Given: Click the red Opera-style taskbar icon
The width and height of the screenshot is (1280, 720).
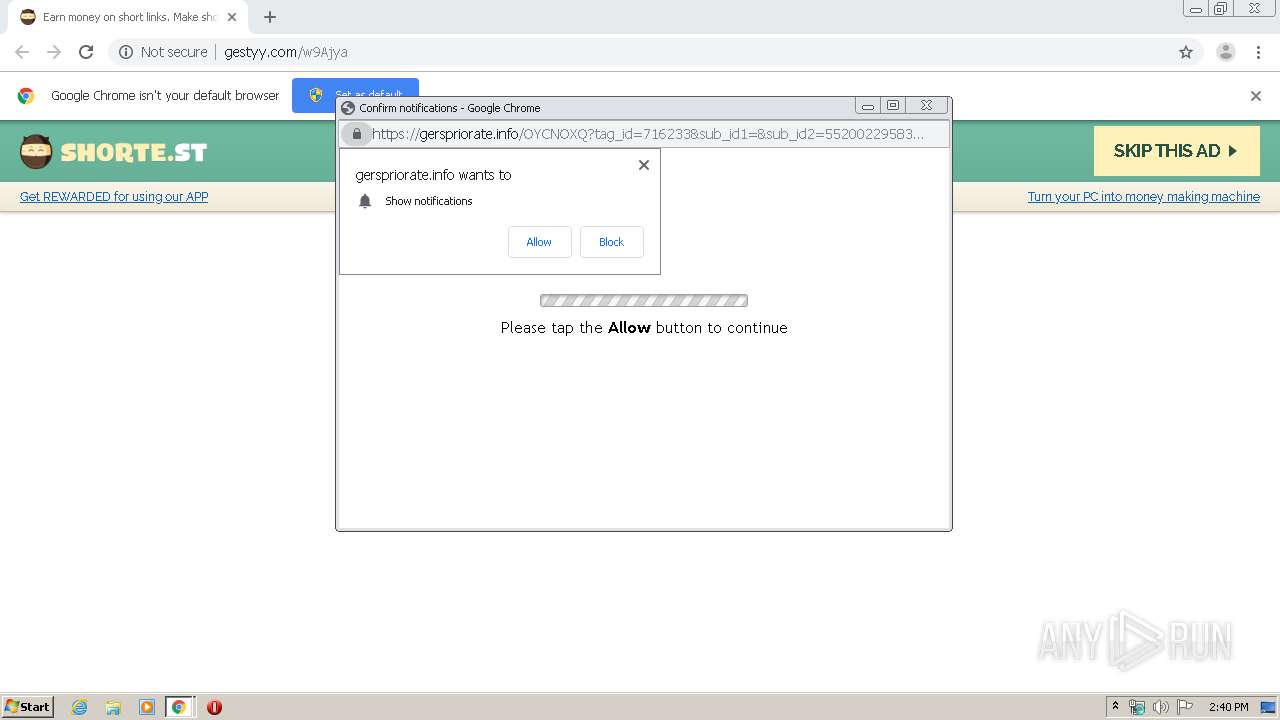Looking at the screenshot, I should pyautogui.click(x=214, y=707).
